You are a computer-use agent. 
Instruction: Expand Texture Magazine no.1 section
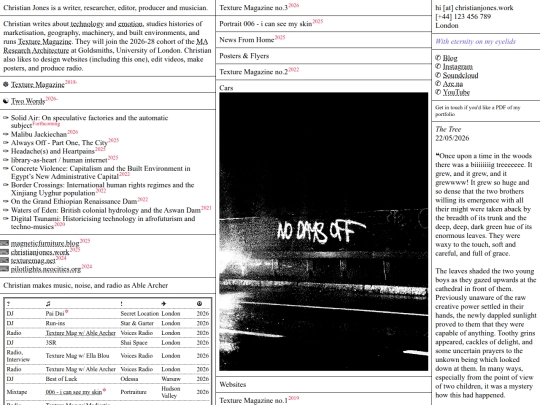pos(323,400)
